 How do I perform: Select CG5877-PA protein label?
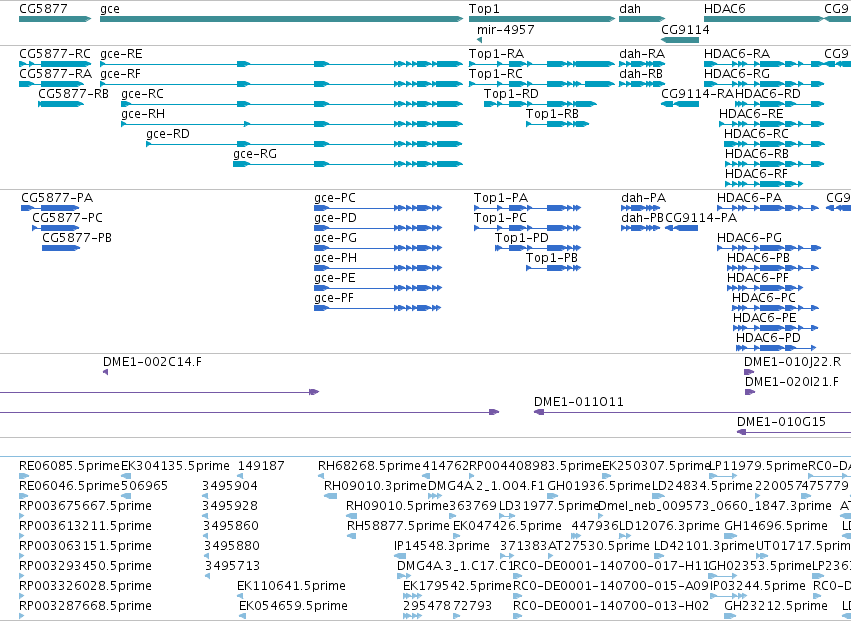coord(57,198)
